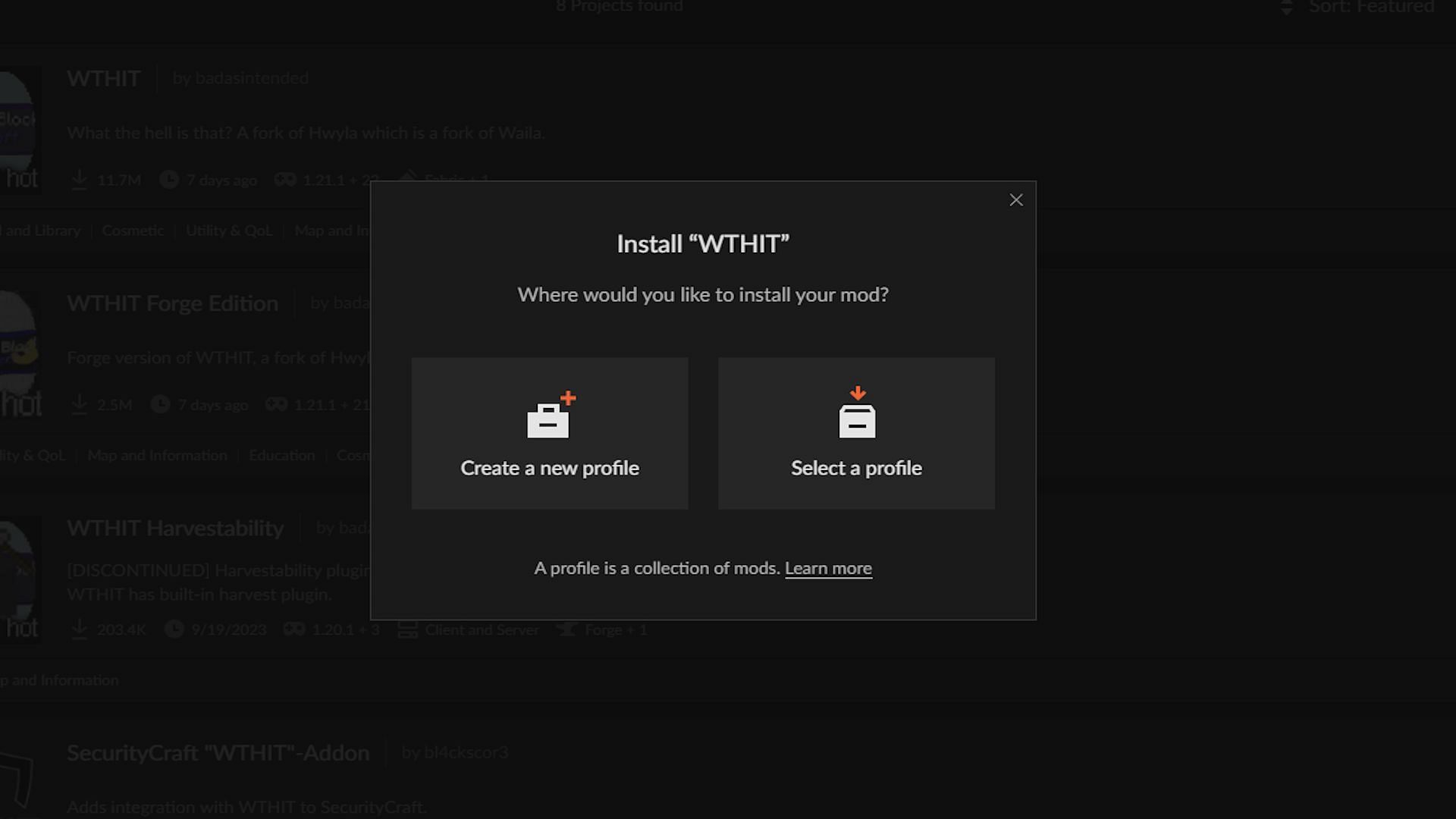
Task: Click the 'Select a profile' install icon
Action: click(857, 413)
